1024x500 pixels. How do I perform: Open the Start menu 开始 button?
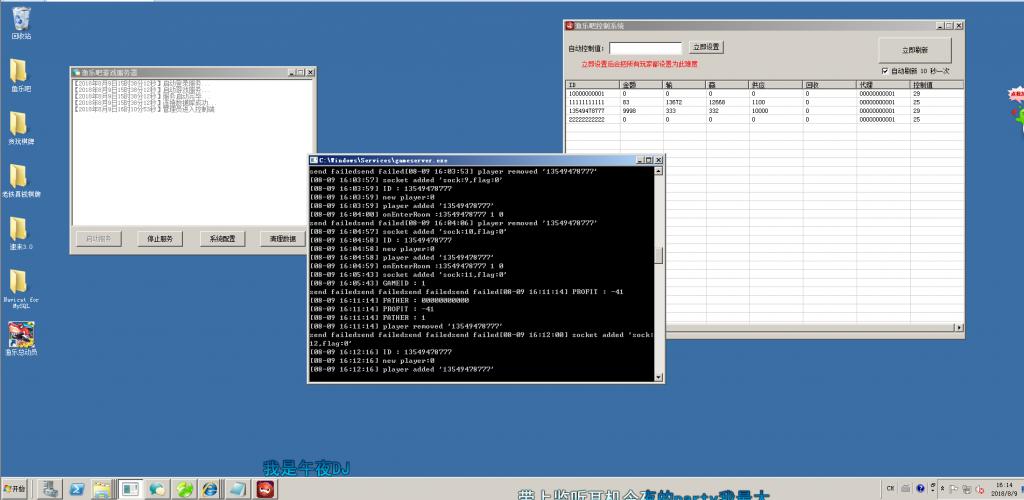14,489
